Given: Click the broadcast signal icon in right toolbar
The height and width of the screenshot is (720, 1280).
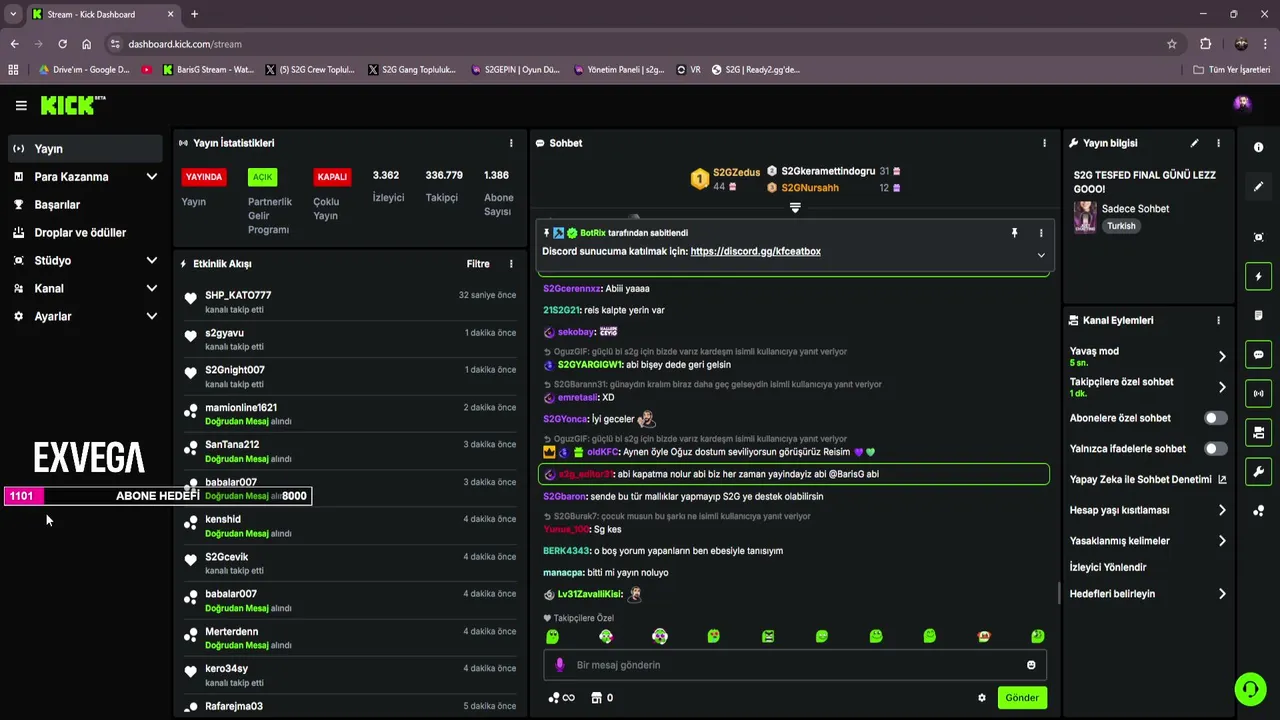Looking at the screenshot, I should (1258, 394).
